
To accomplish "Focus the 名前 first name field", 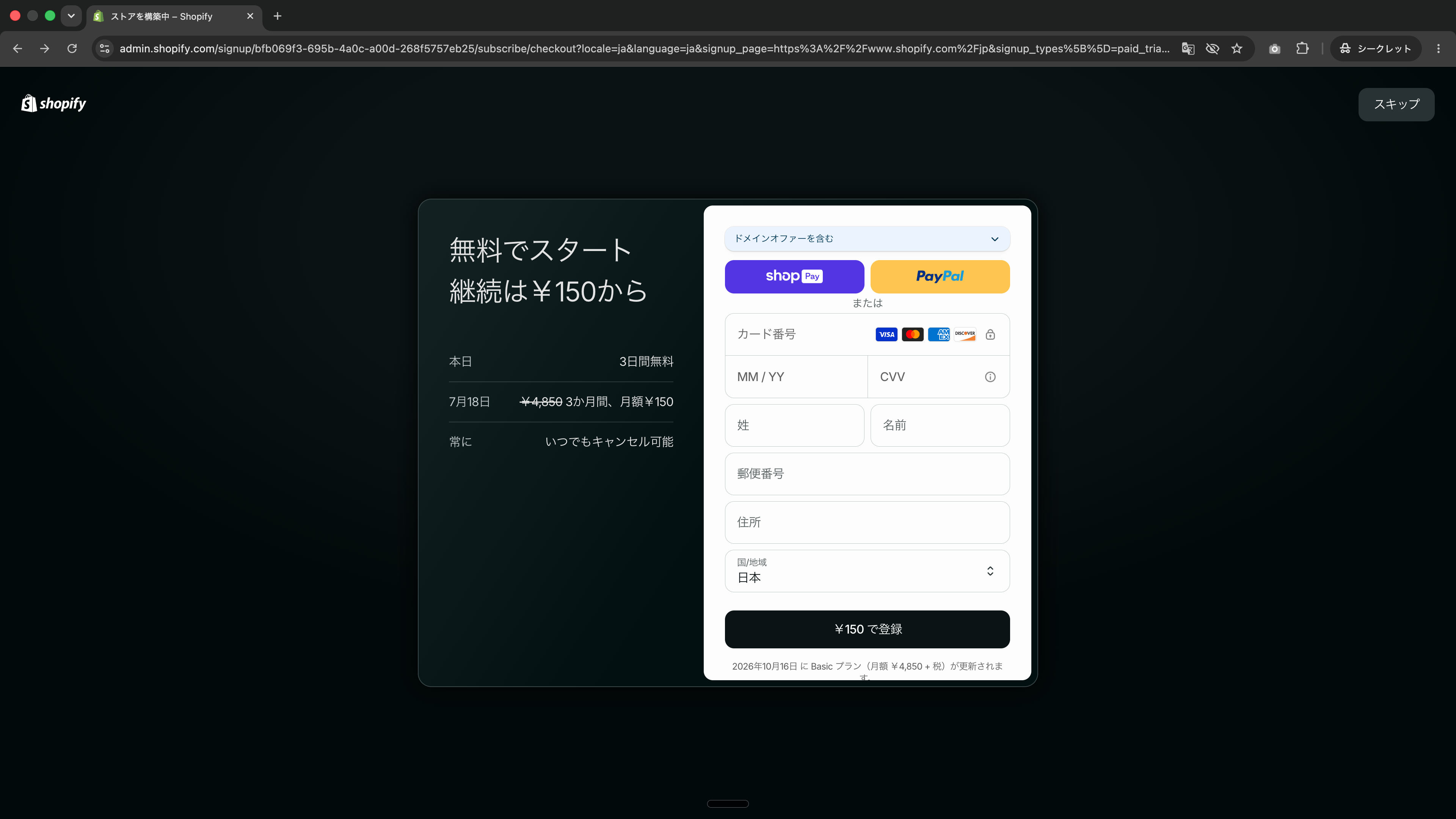I will tap(940, 425).
